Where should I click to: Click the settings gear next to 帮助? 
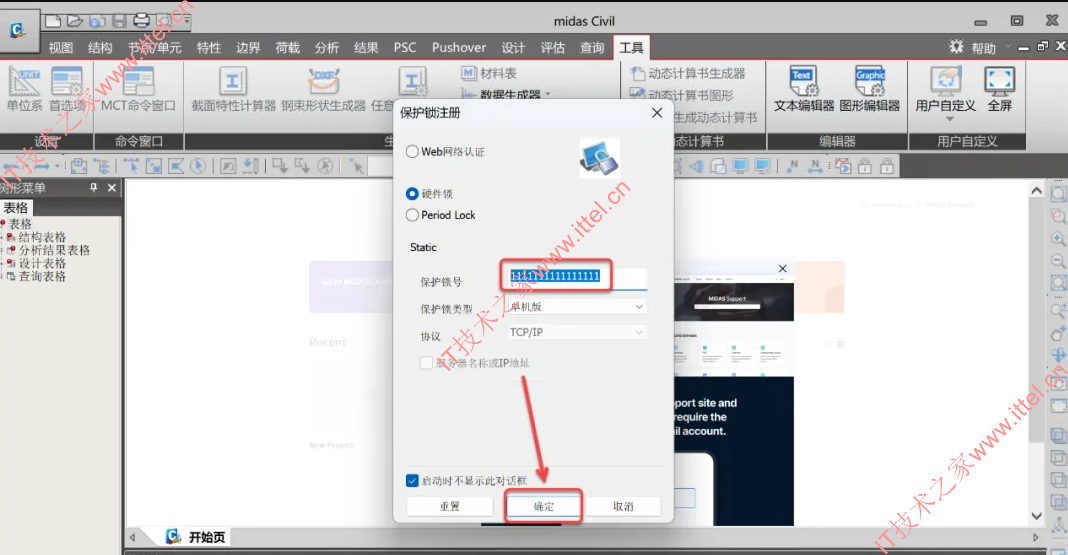click(x=956, y=46)
